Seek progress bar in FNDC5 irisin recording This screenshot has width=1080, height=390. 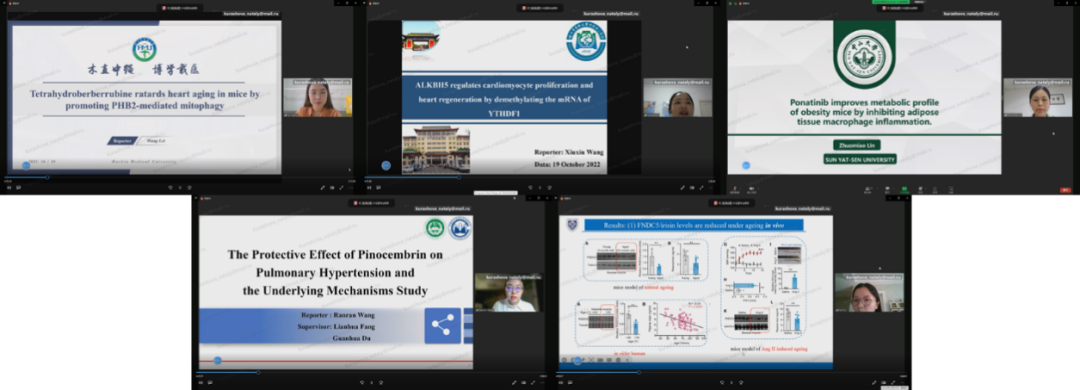tap(732, 372)
